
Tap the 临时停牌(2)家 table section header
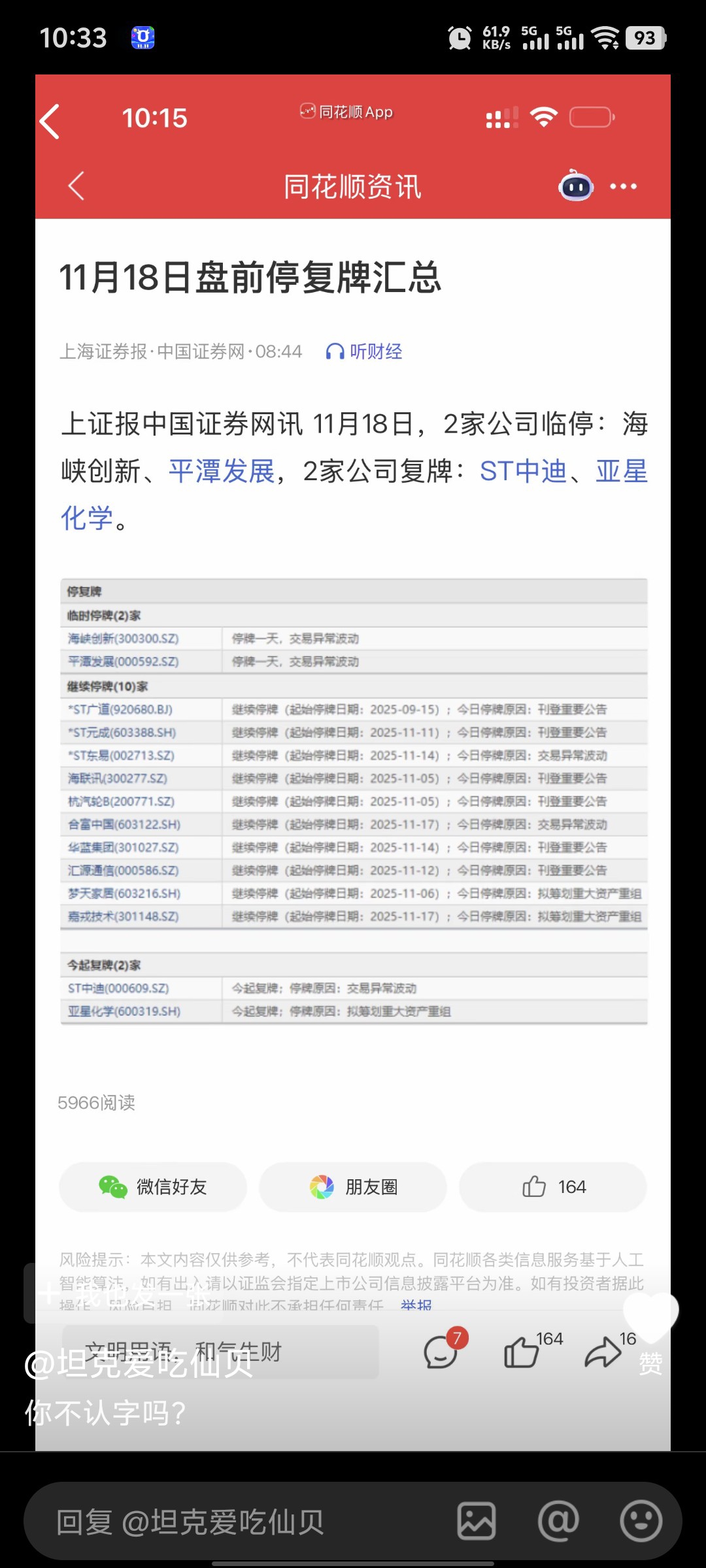click(104, 615)
